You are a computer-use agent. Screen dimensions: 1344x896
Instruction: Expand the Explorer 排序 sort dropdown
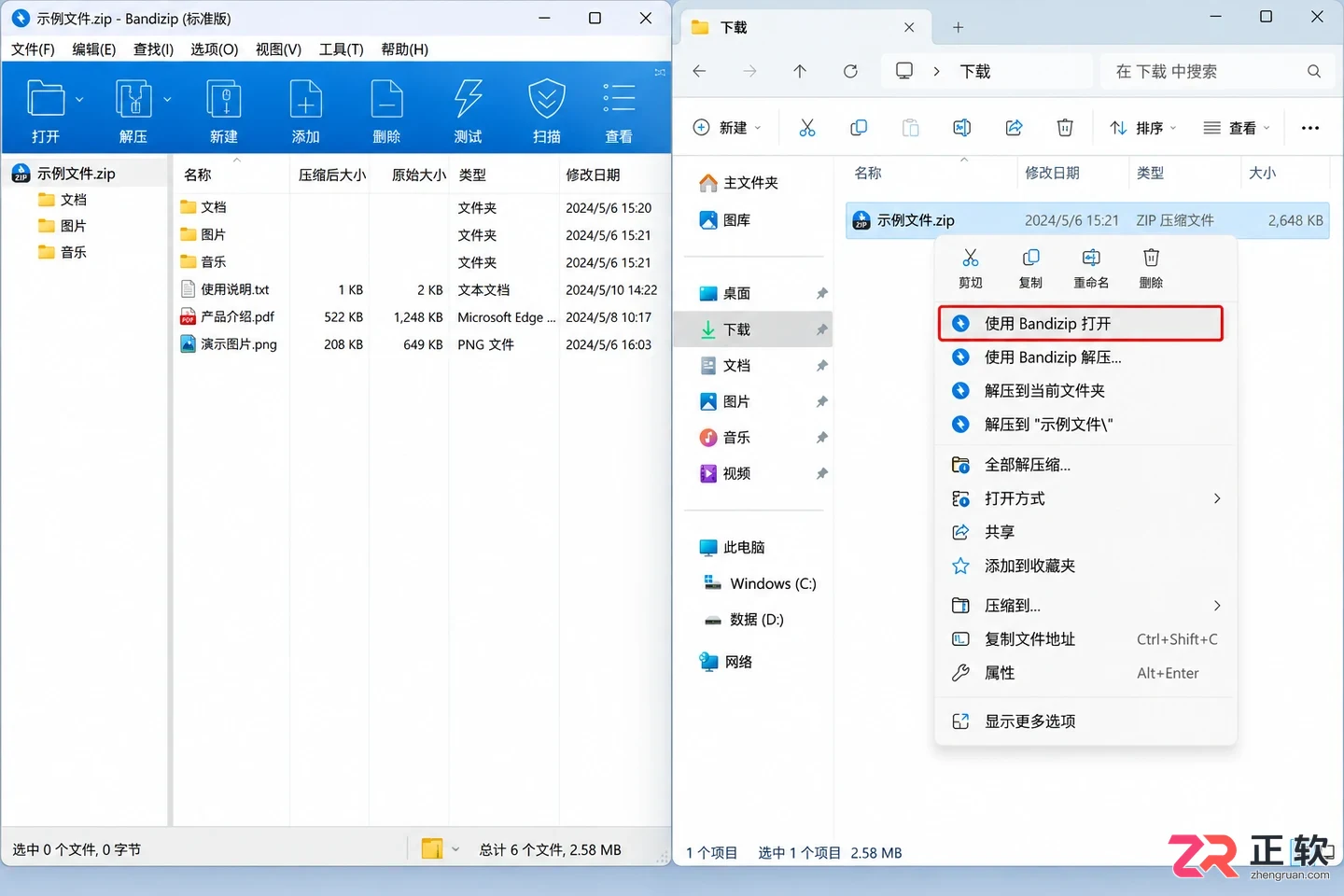tap(1173, 128)
